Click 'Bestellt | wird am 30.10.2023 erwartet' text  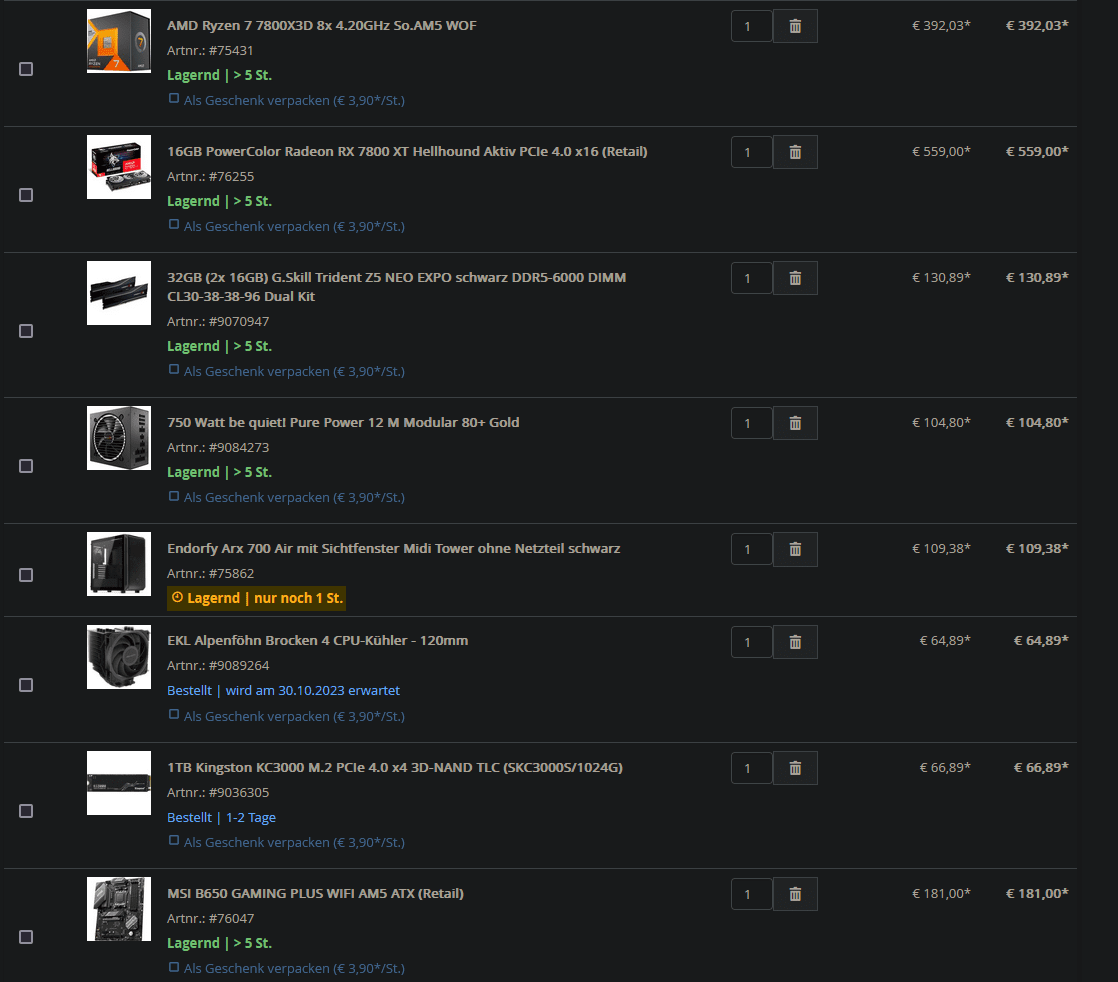pos(283,690)
